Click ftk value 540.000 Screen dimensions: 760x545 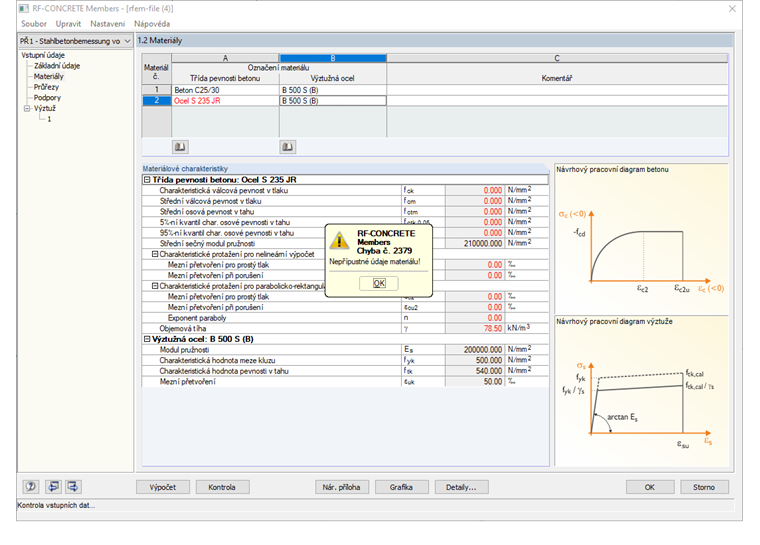click(475, 371)
